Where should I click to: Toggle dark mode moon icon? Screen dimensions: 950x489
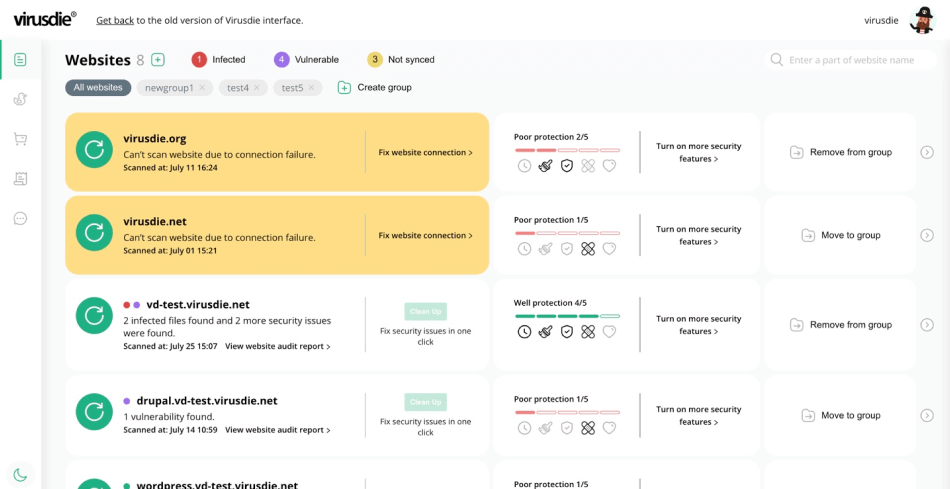tap(21, 474)
